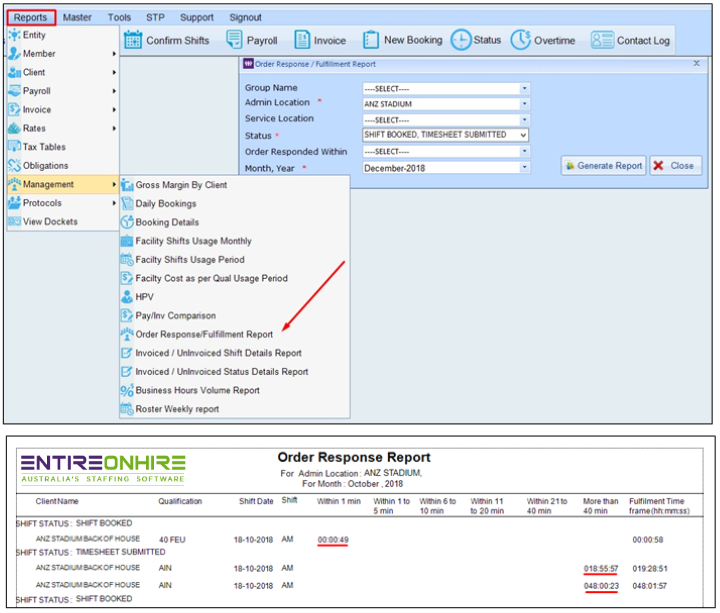Open the Admin Location dropdown
Screen dimensions: 720x613
[524, 104]
